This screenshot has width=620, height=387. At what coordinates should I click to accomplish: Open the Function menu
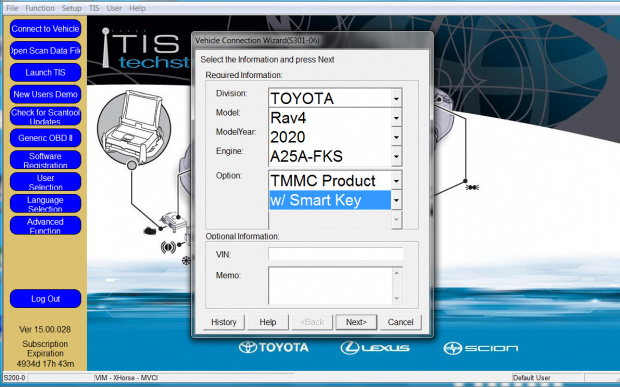[40, 8]
